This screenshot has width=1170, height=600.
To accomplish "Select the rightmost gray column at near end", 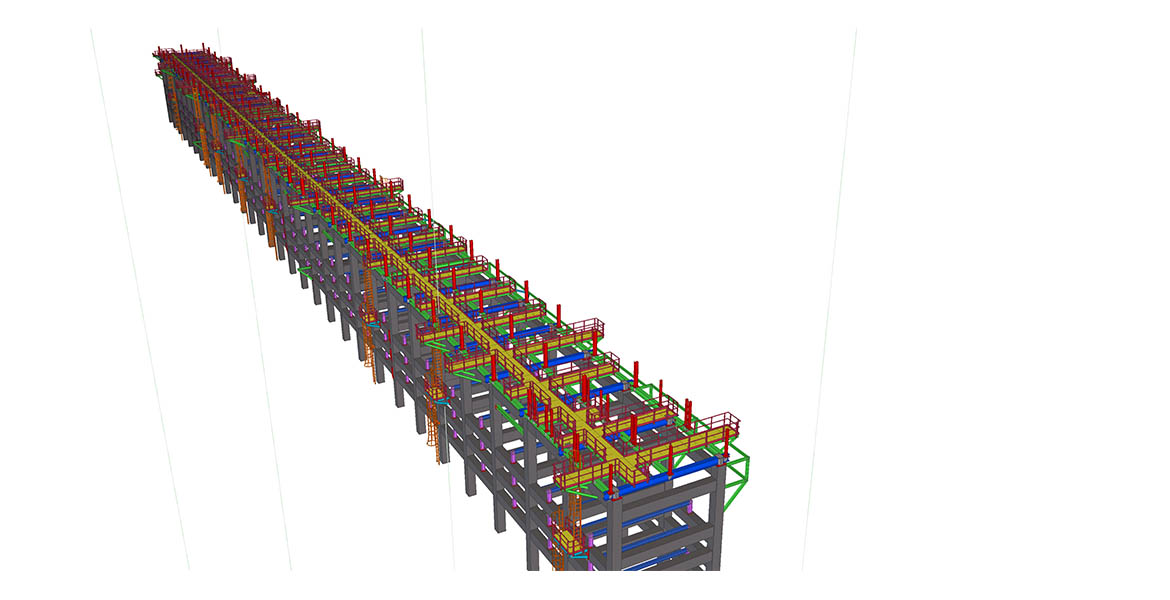I will (x=718, y=515).
